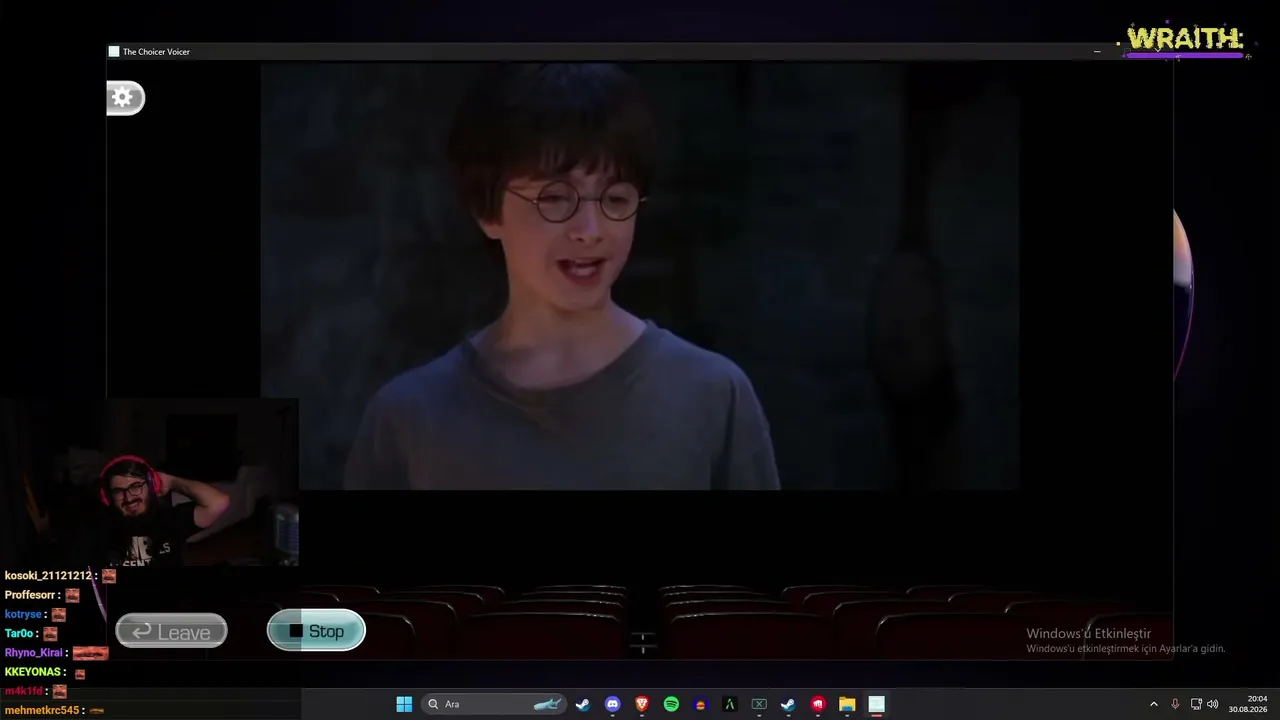Open The Choicer Voicer settings gear
The image size is (1280, 720).
[125, 97]
